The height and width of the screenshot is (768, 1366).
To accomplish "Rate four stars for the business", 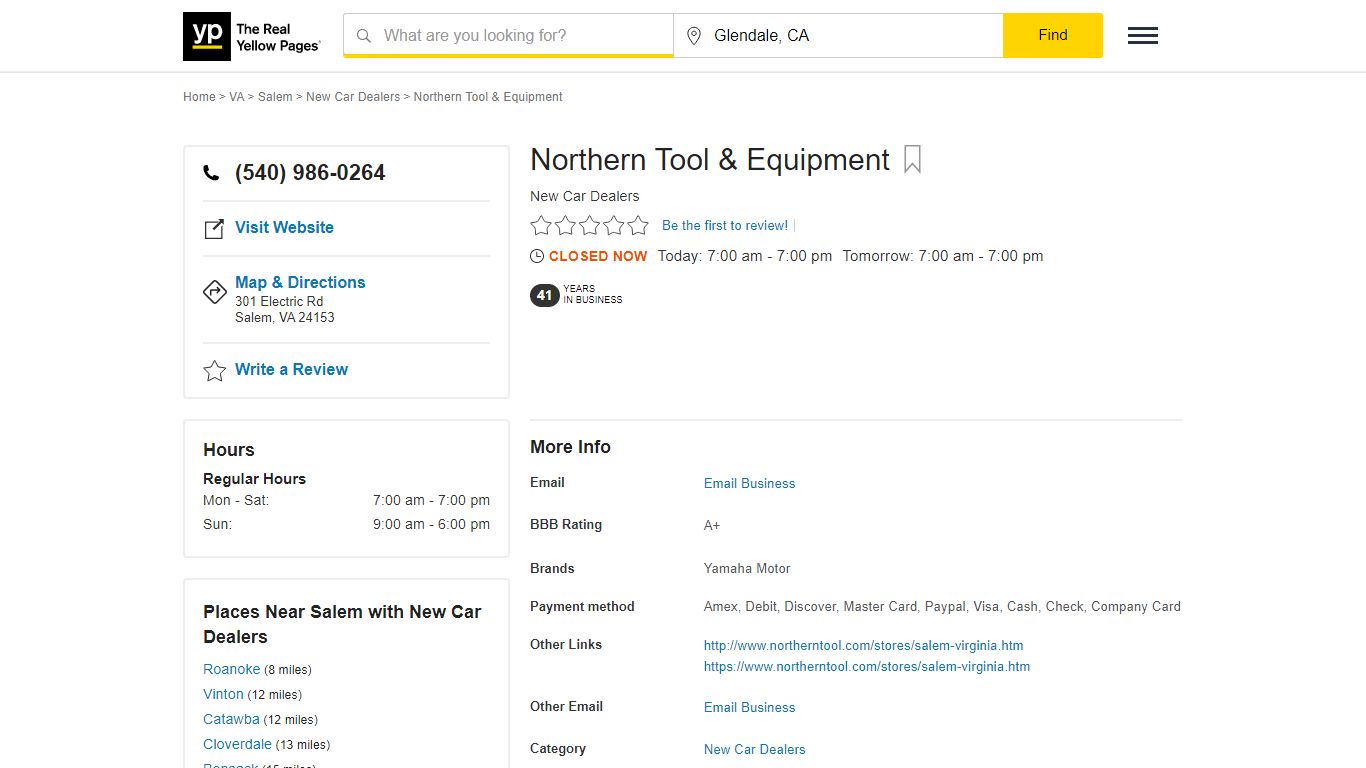I will (614, 226).
